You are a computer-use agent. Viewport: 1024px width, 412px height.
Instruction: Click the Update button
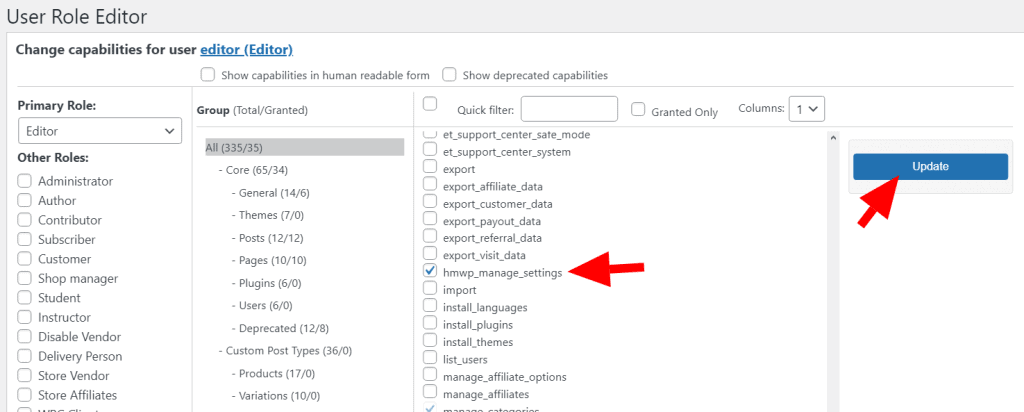(x=930, y=166)
